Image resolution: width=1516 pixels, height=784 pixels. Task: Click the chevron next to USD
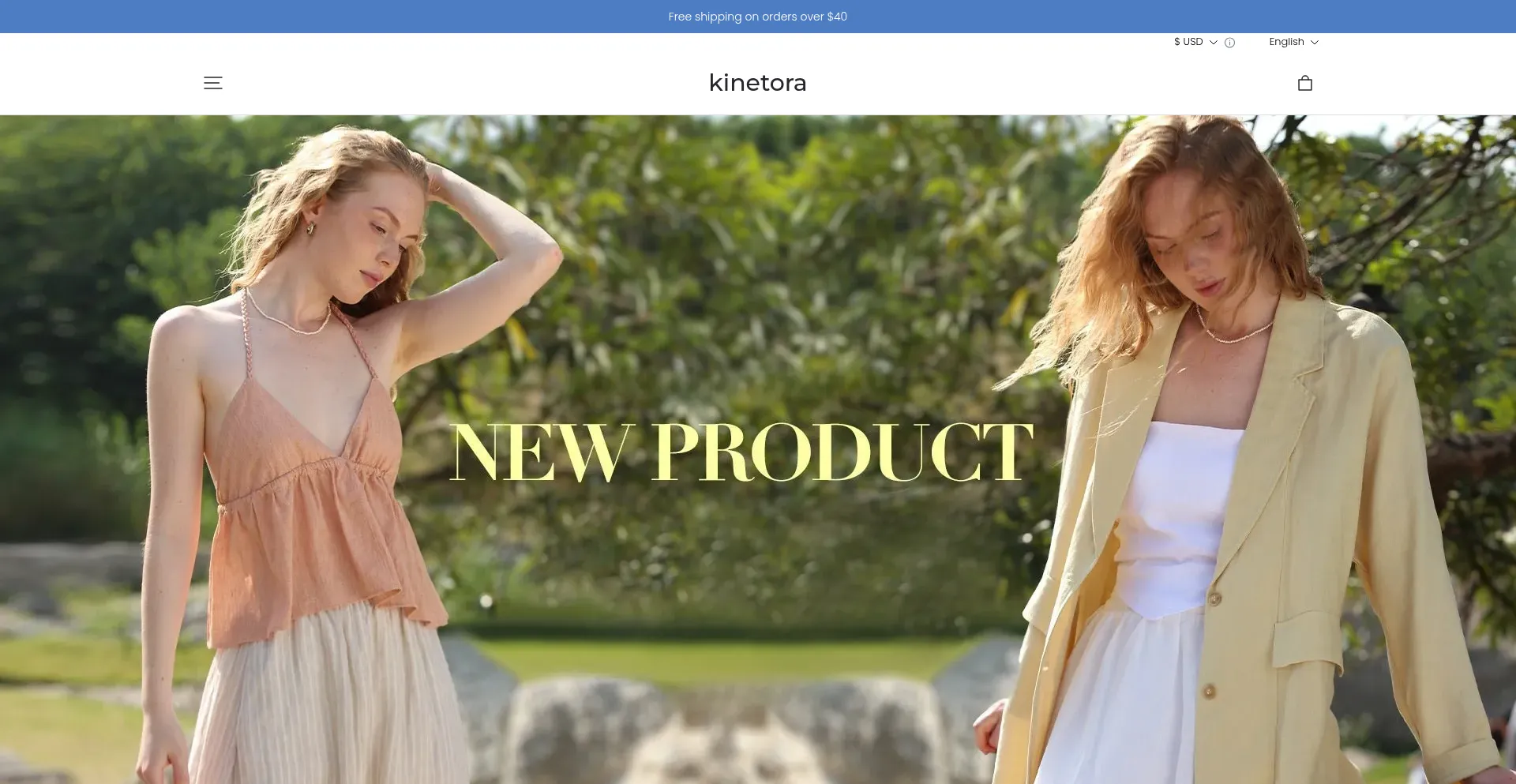1214,43
